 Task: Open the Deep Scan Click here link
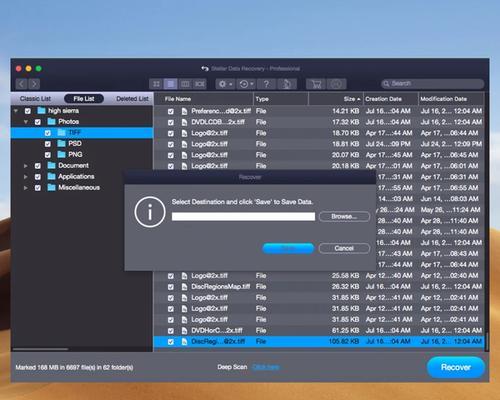pos(266,367)
